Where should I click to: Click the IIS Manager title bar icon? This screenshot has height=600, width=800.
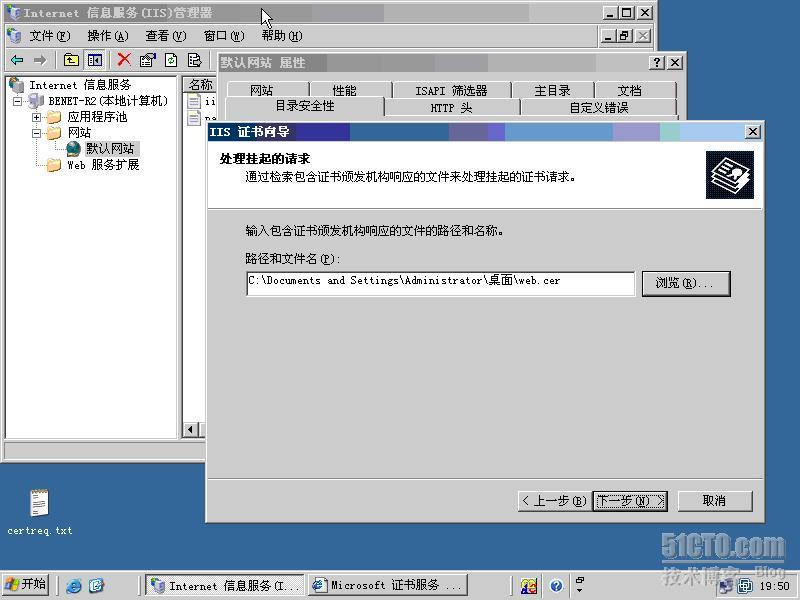(13, 13)
